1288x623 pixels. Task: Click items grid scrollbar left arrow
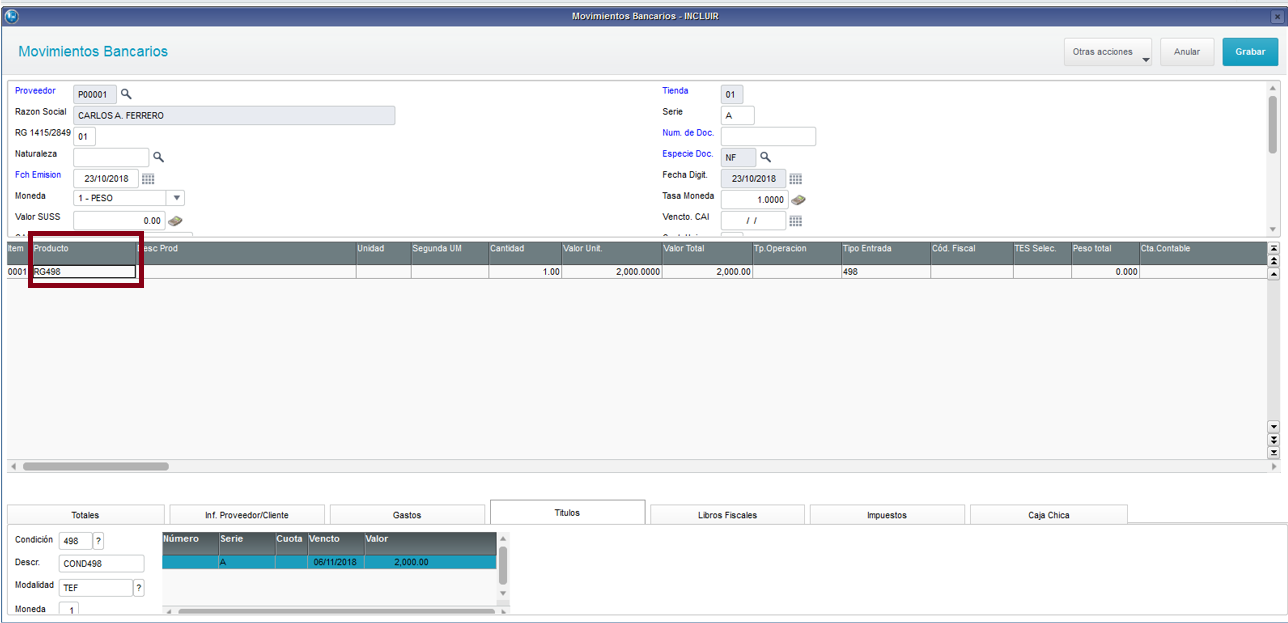pos(13,466)
